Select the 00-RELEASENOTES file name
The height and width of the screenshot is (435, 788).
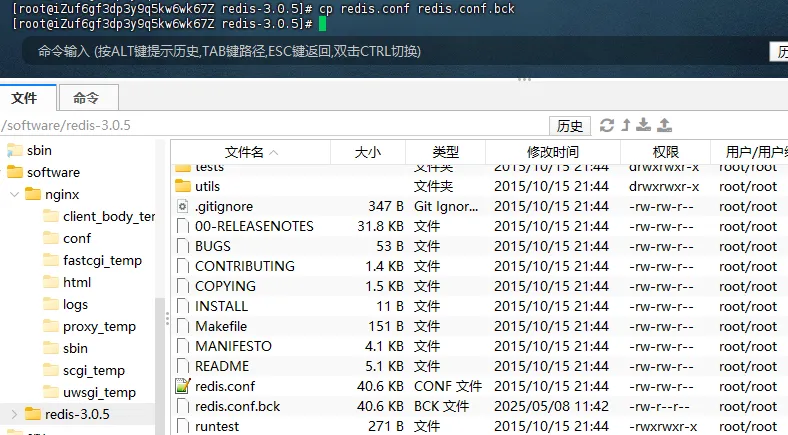(254, 227)
